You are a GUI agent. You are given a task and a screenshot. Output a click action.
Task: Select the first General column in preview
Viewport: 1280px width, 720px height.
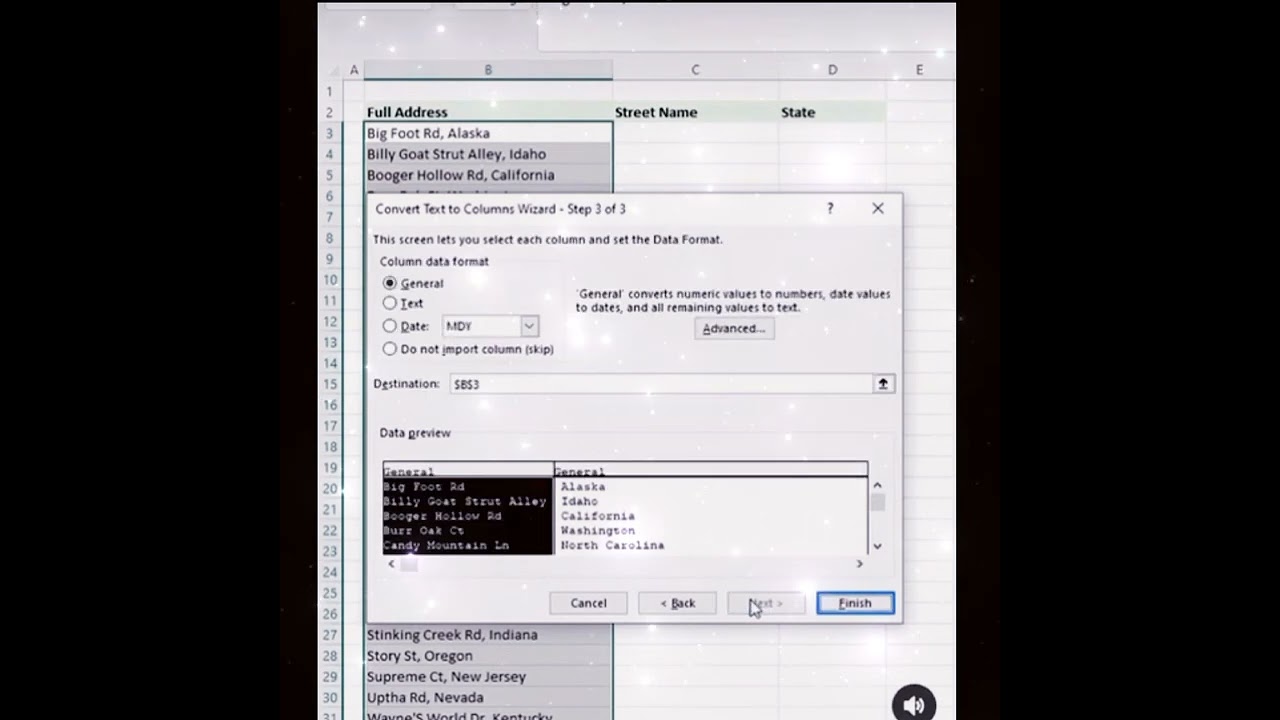(x=468, y=471)
